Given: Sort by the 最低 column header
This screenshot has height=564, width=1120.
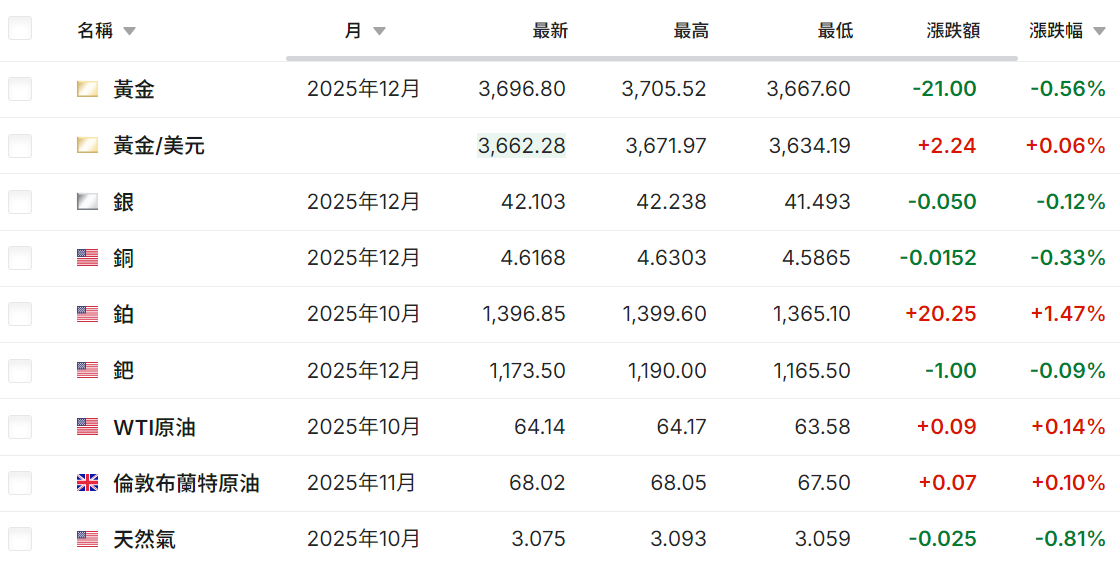Looking at the screenshot, I should tap(835, 31).
